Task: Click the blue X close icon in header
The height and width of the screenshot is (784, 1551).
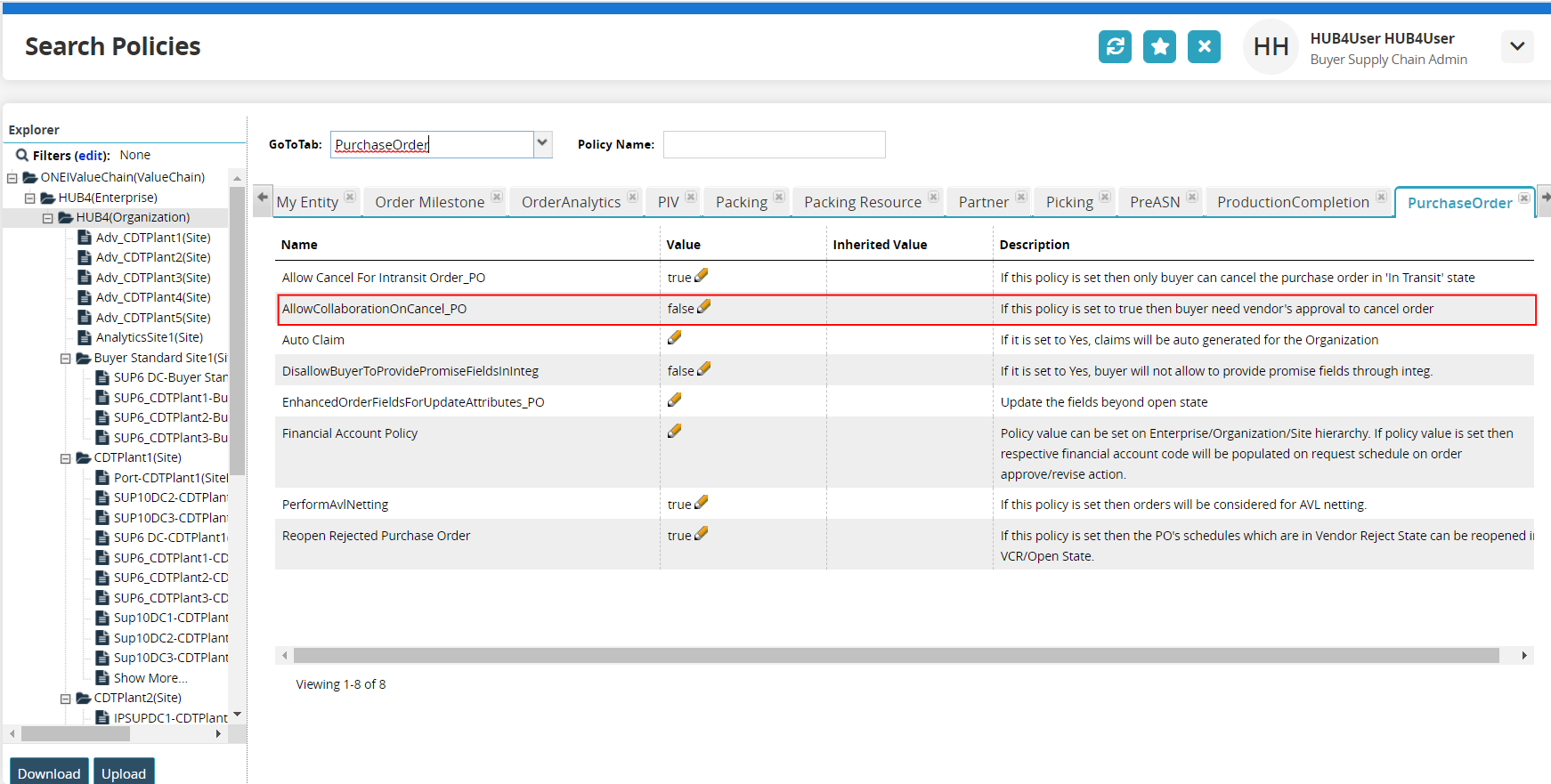Action: pyautogui.click(x=1204, y=47)
